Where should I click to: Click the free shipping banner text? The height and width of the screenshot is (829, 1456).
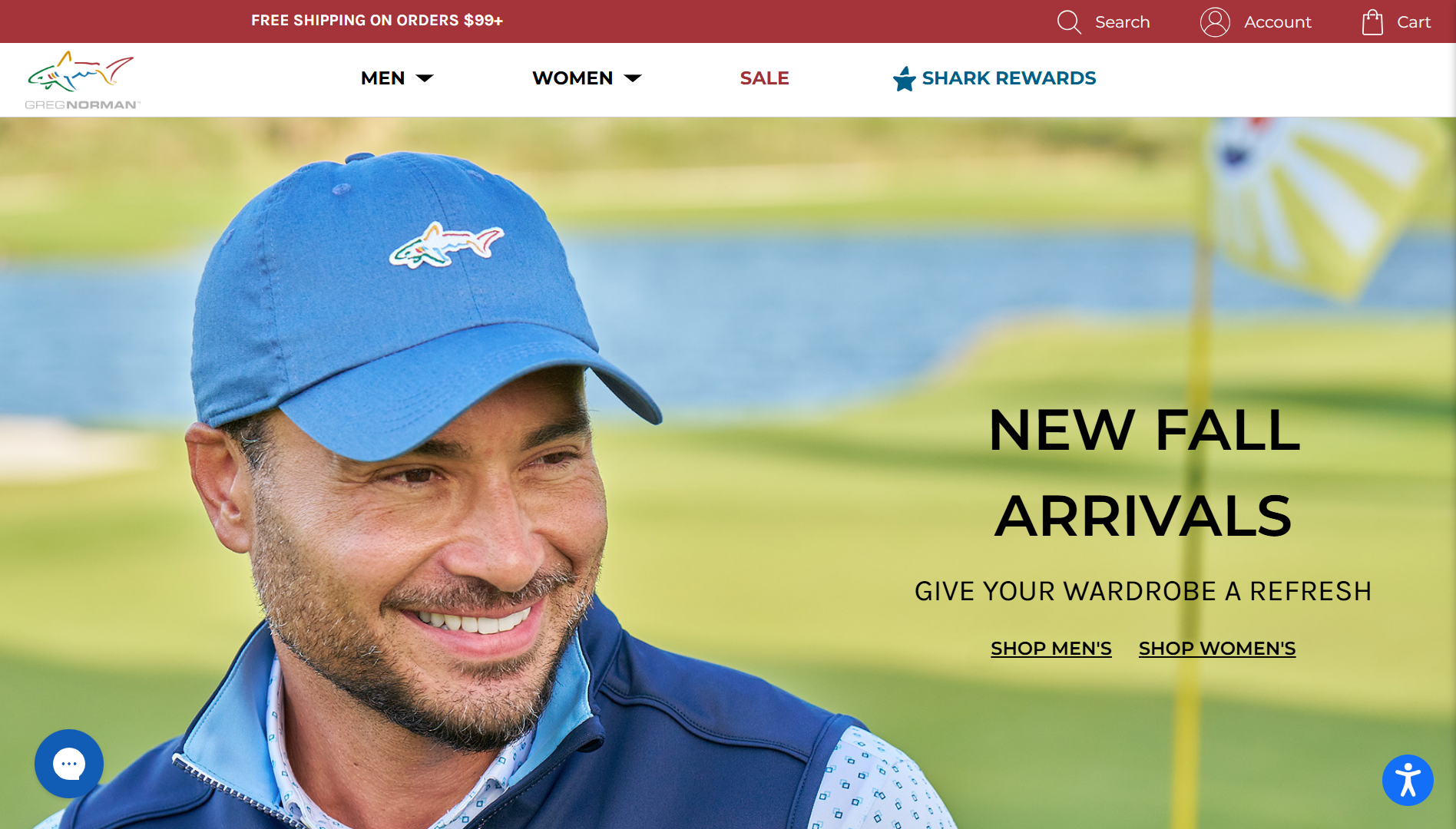click(377, 21)
